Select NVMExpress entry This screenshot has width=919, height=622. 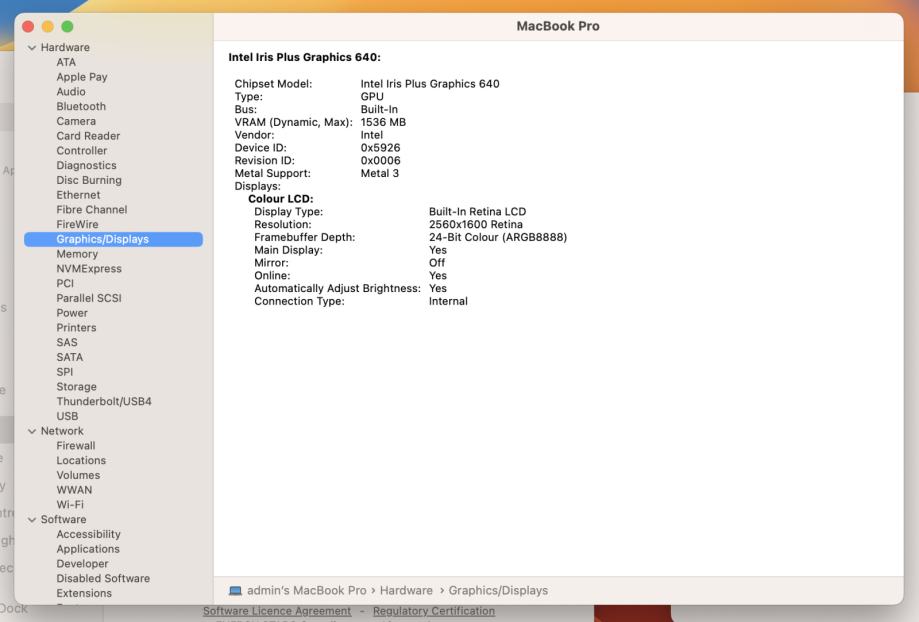89,268
